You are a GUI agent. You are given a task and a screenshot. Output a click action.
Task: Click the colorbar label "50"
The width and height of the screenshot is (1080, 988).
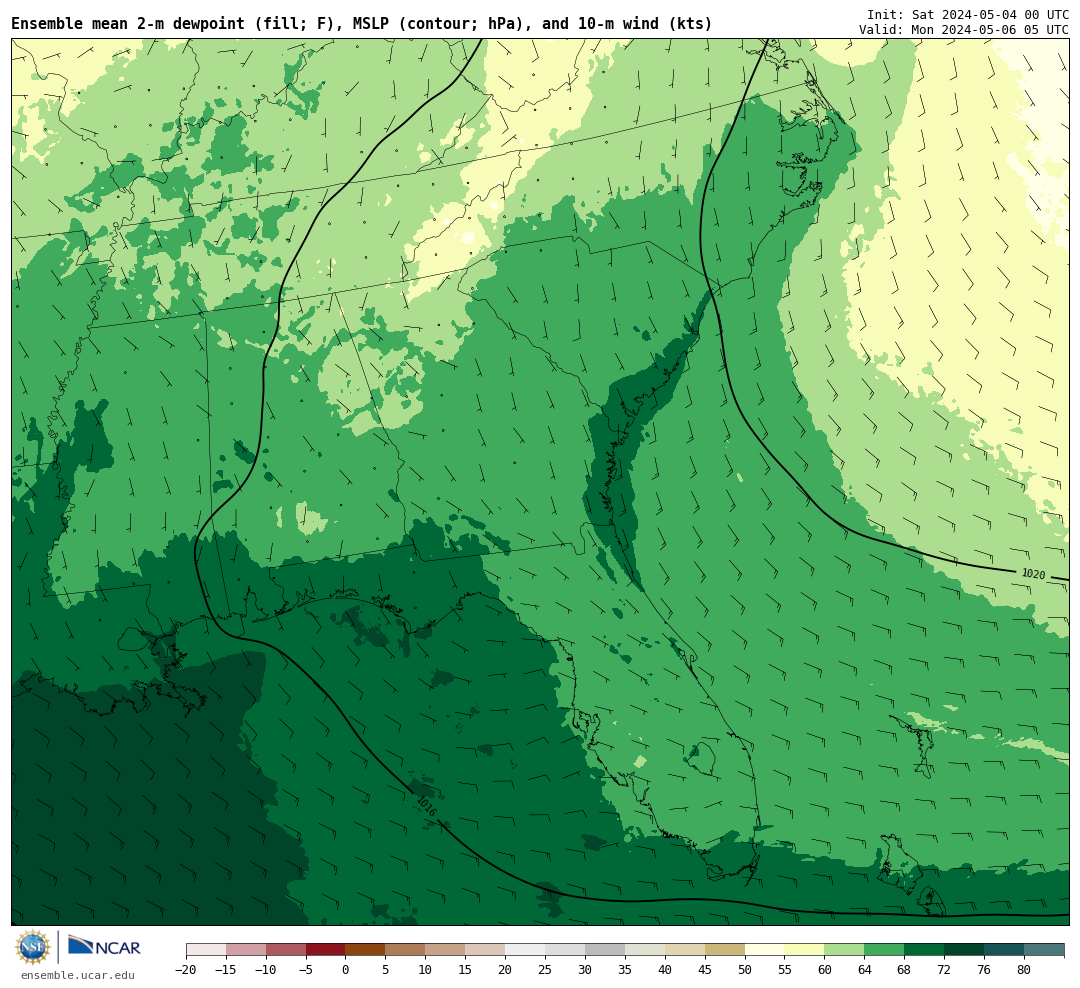[745, 970]
